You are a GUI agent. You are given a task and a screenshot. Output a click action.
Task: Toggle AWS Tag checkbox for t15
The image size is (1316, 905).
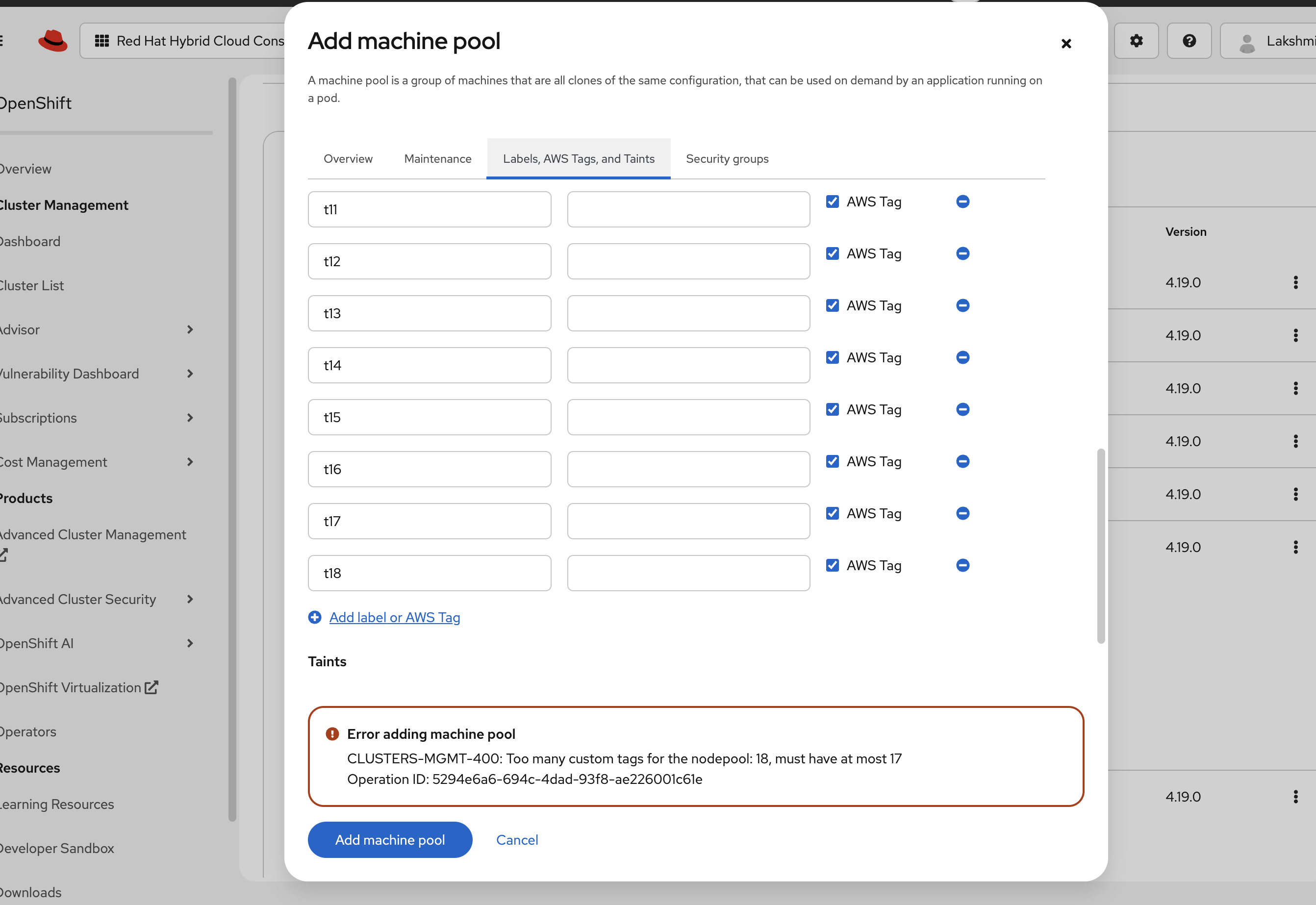(x=832, y=409)
